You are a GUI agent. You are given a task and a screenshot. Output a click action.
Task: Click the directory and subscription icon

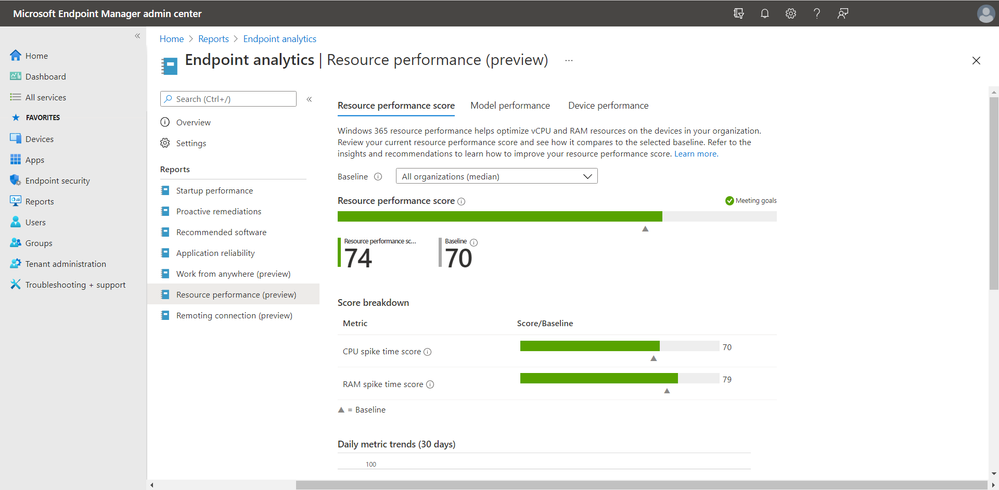click(x=738, y=13)
